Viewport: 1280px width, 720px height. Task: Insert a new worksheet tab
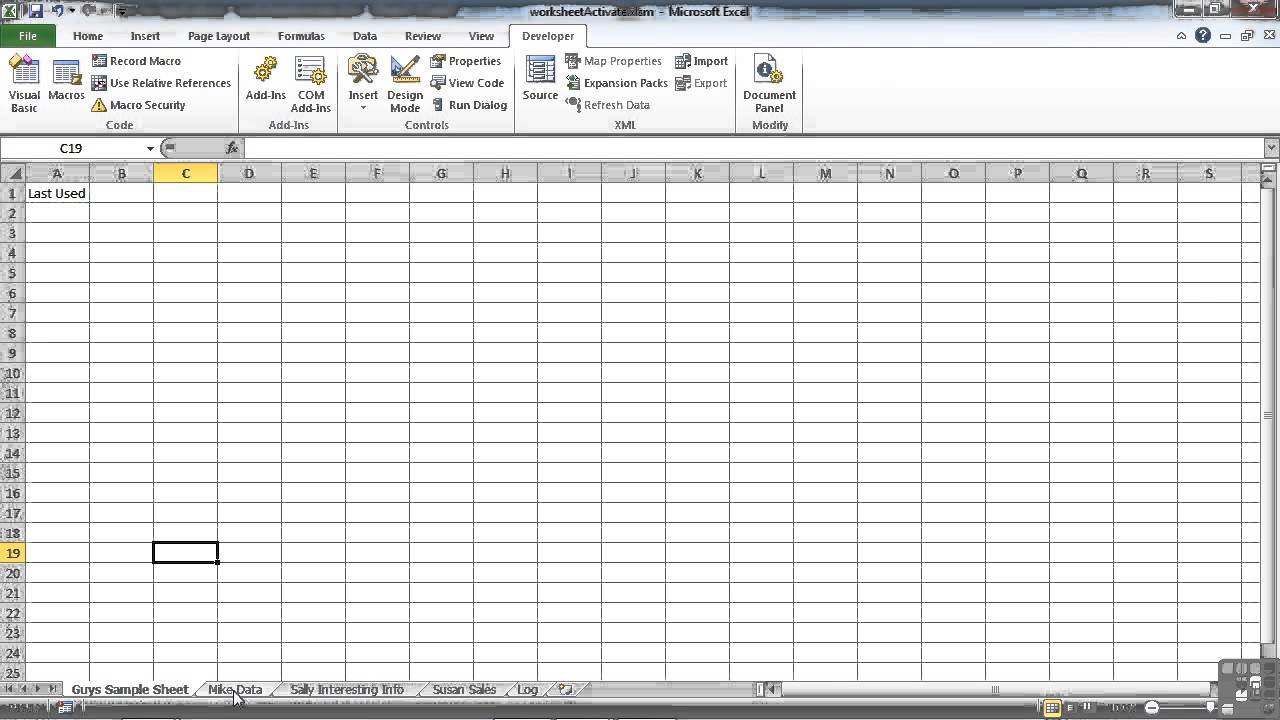[x=565, y=689]
